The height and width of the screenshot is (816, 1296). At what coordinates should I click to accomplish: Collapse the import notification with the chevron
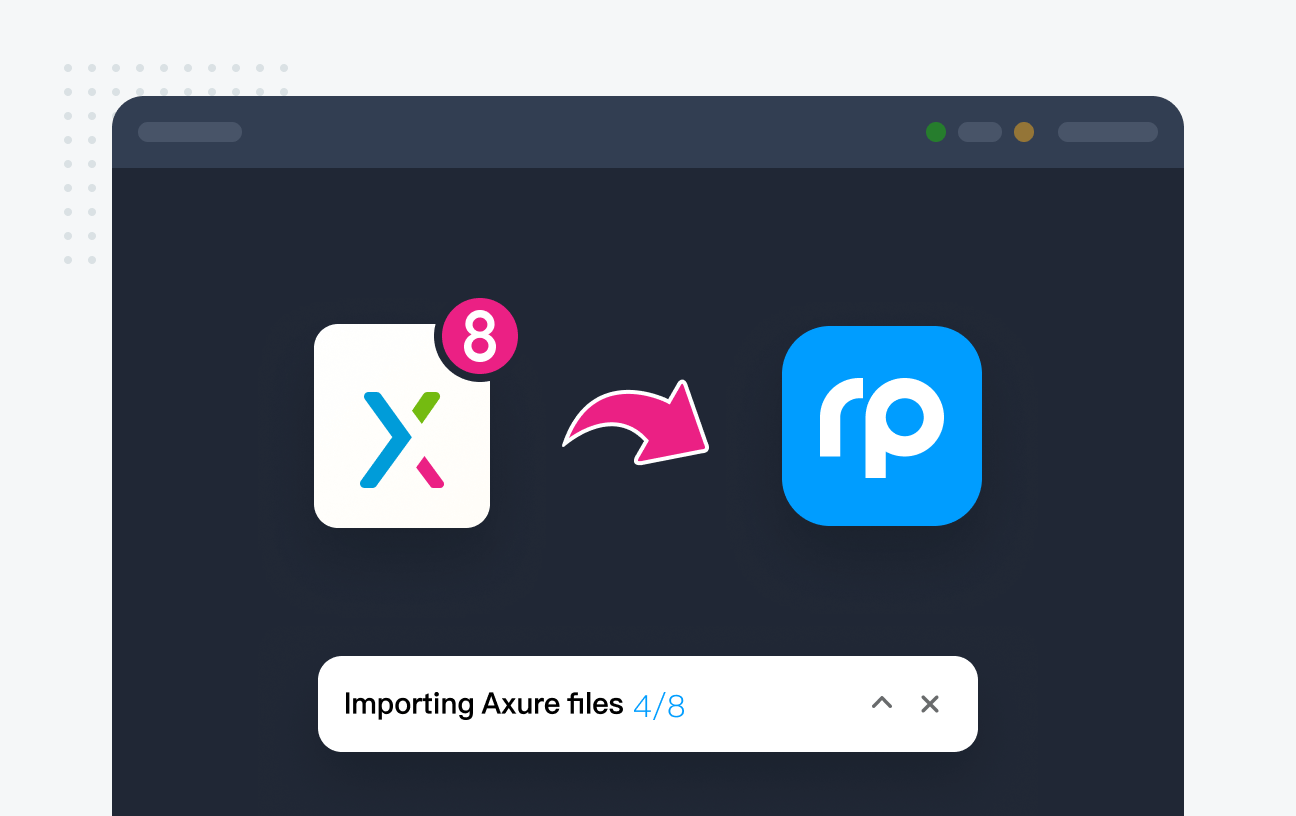(x=881, y=703)
